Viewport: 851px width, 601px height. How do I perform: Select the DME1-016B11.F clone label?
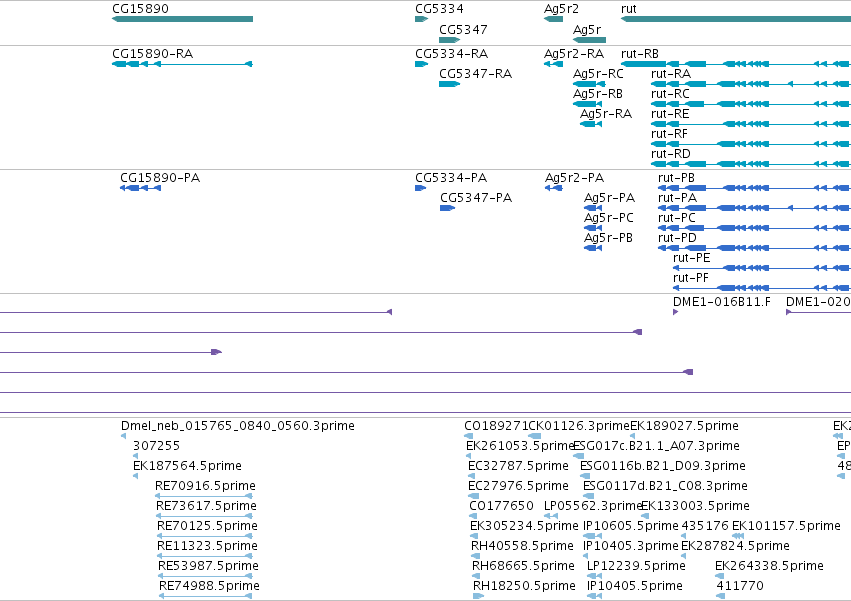[721, 302]
